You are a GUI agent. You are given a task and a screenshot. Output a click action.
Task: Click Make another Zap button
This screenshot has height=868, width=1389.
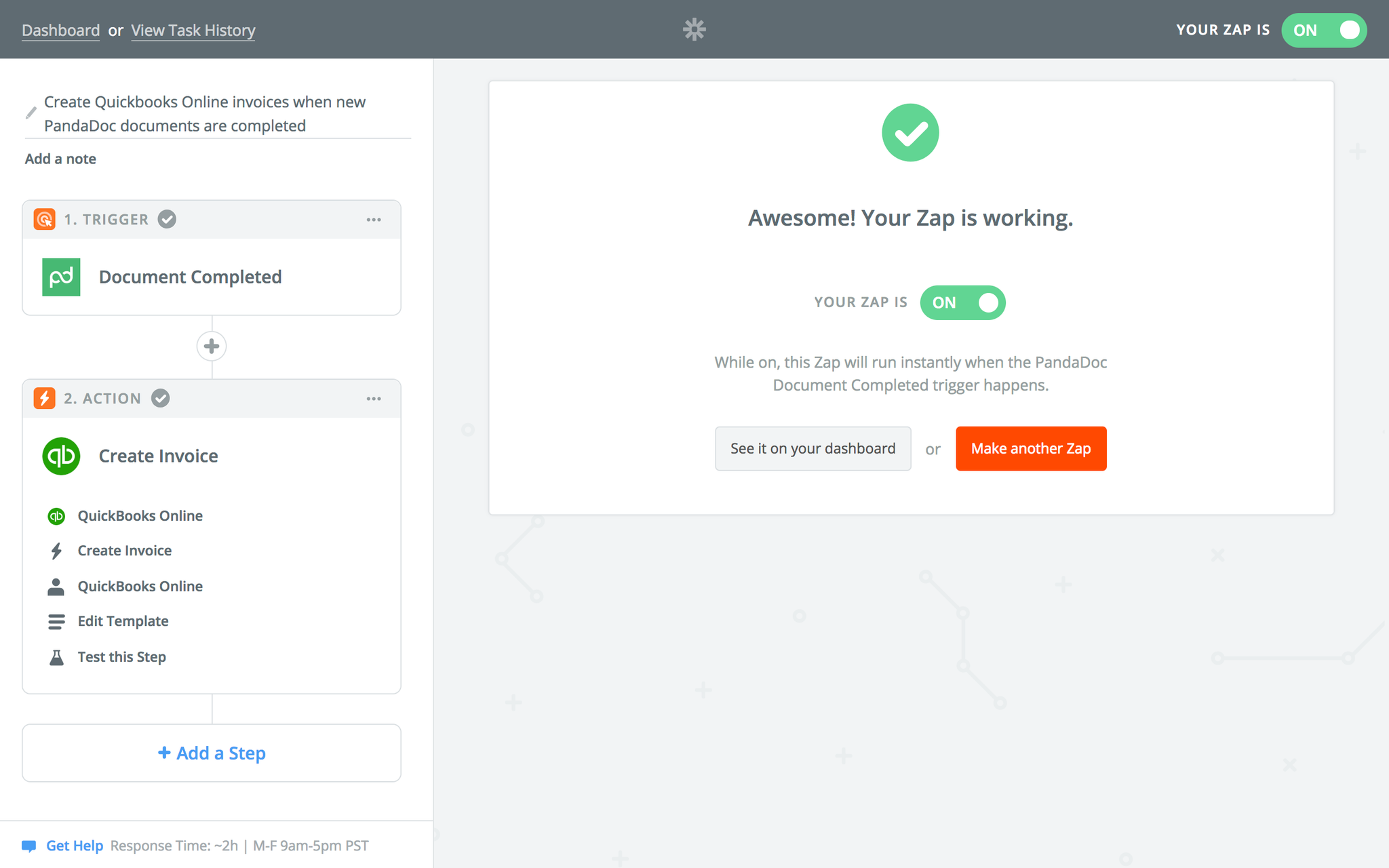[1031, 448]
